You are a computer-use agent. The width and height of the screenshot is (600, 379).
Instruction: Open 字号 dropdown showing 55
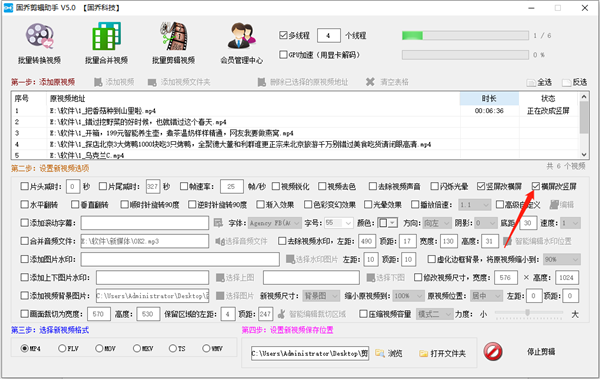click(339, 223)
